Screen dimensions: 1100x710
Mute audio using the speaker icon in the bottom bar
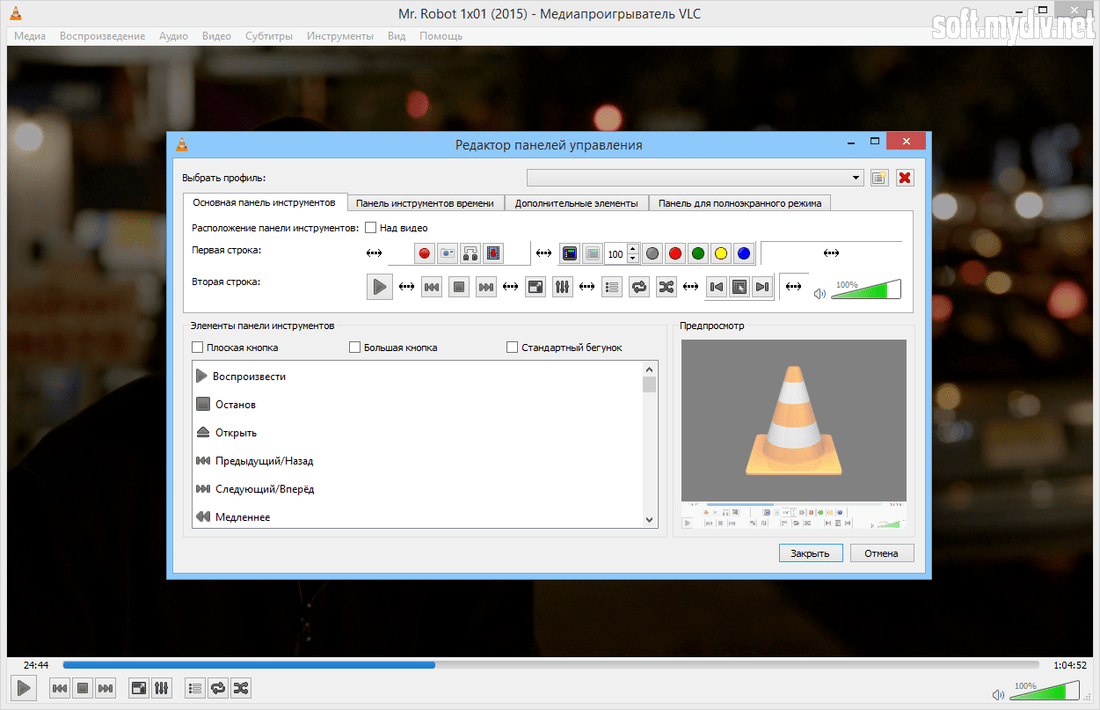pyautogui.click(x=998, y=695)
